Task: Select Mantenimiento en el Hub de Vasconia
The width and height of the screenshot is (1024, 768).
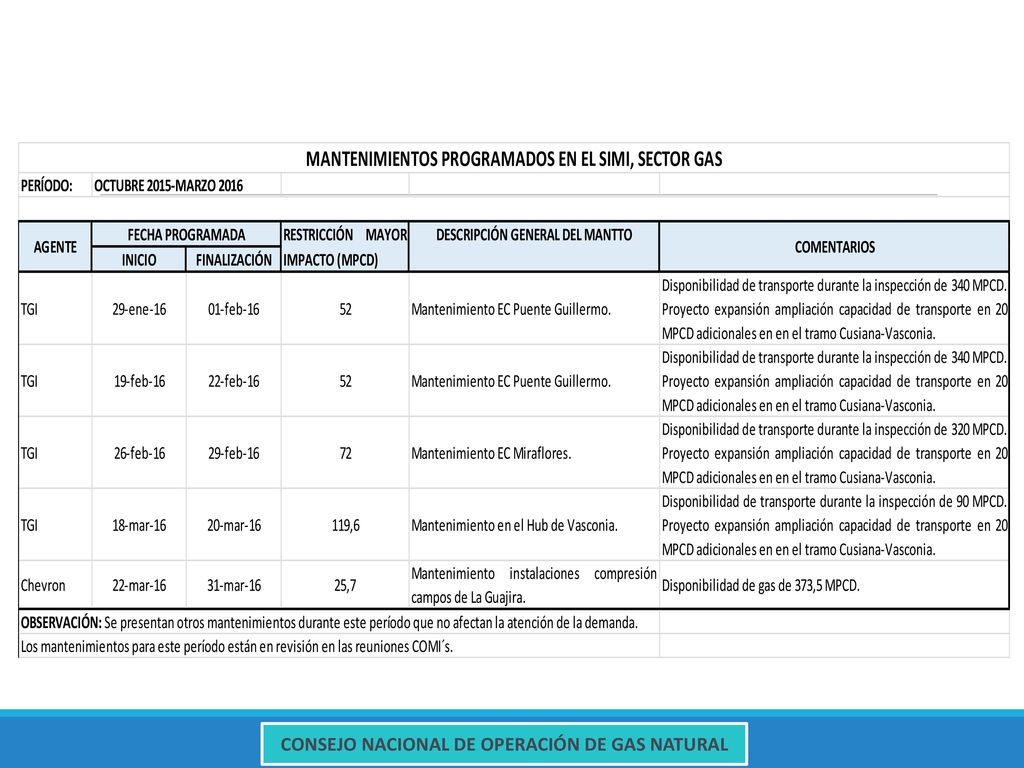Action: tap(515, 525)
